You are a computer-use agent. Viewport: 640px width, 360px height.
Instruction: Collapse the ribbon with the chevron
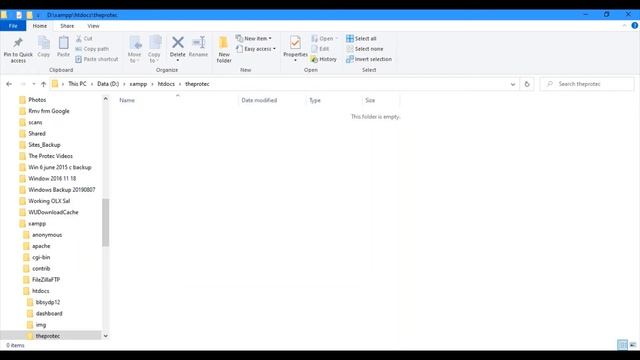624,25
